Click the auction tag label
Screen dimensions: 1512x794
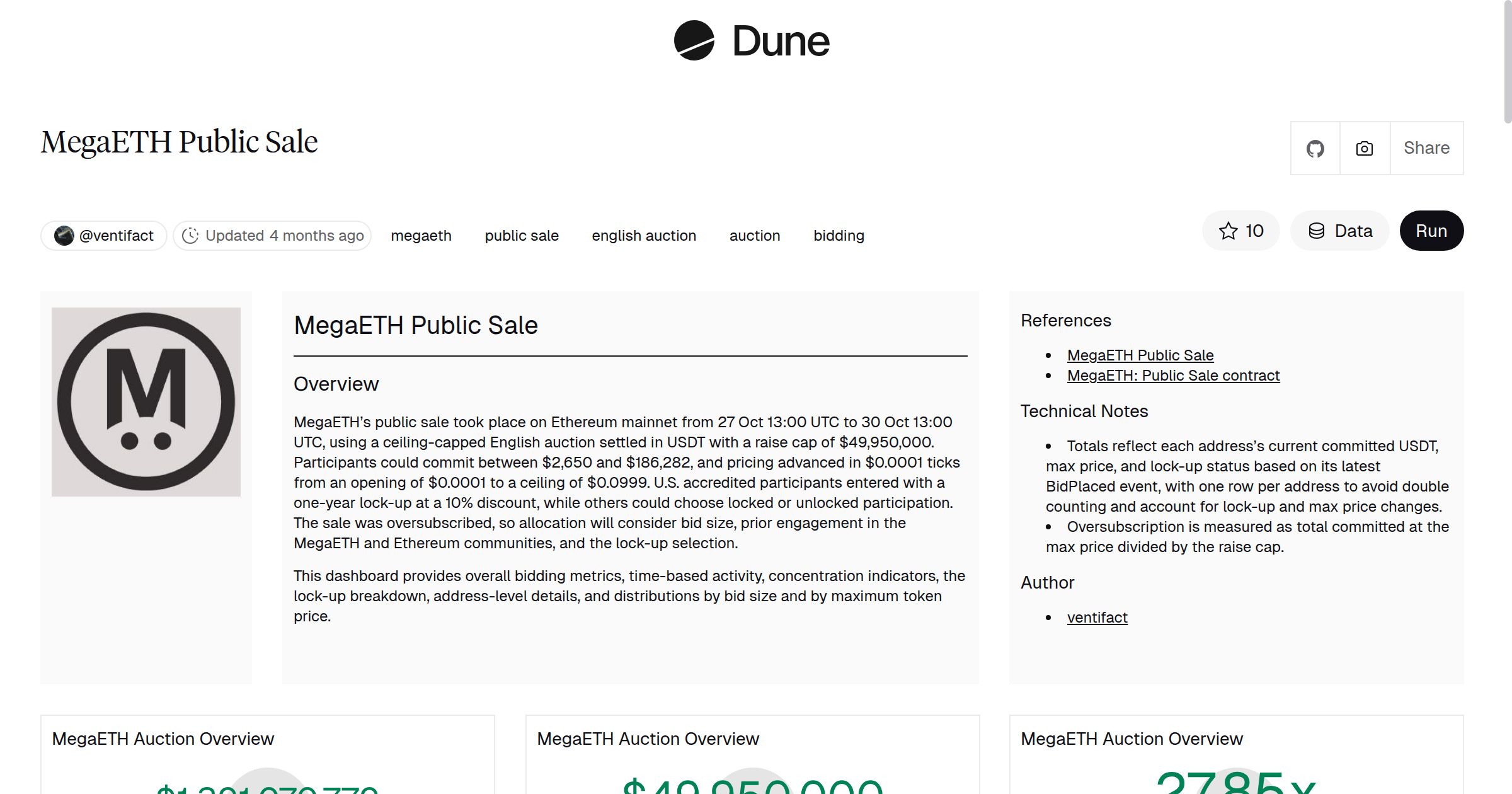(754, 235)
